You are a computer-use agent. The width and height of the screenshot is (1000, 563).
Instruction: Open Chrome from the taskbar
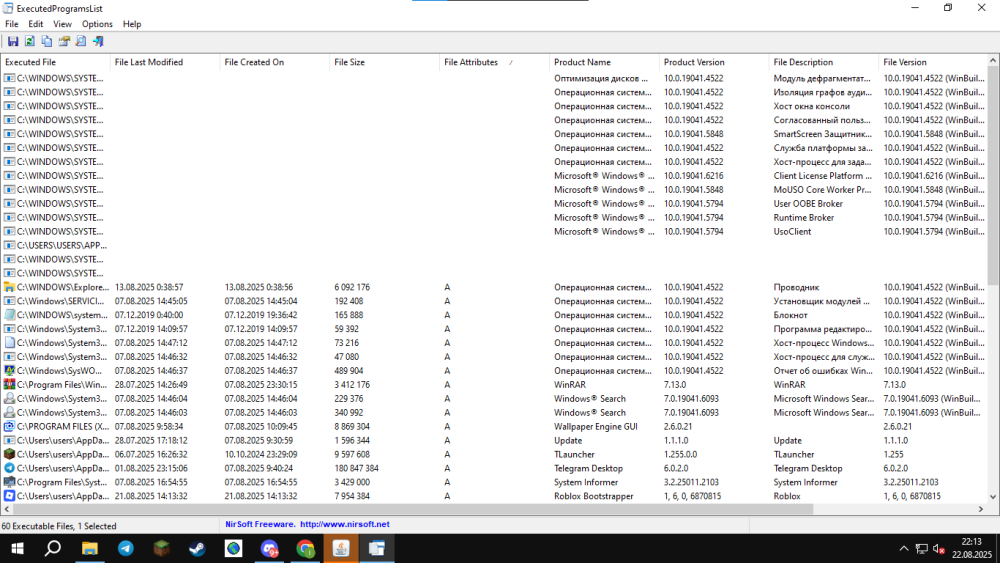point(305,548)
